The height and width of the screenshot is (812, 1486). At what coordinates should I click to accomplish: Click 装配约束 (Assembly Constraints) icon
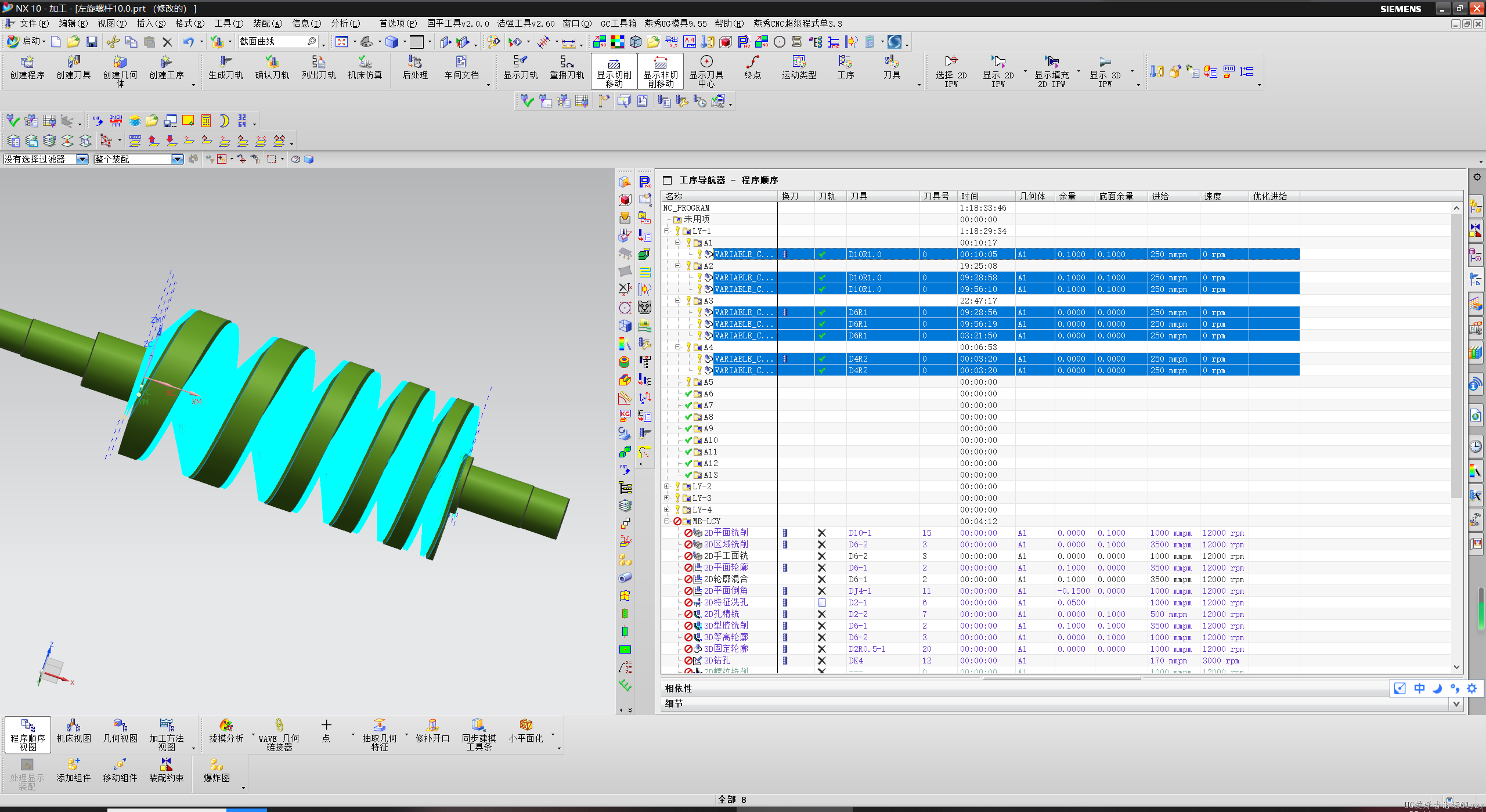(x=167, y=771)
